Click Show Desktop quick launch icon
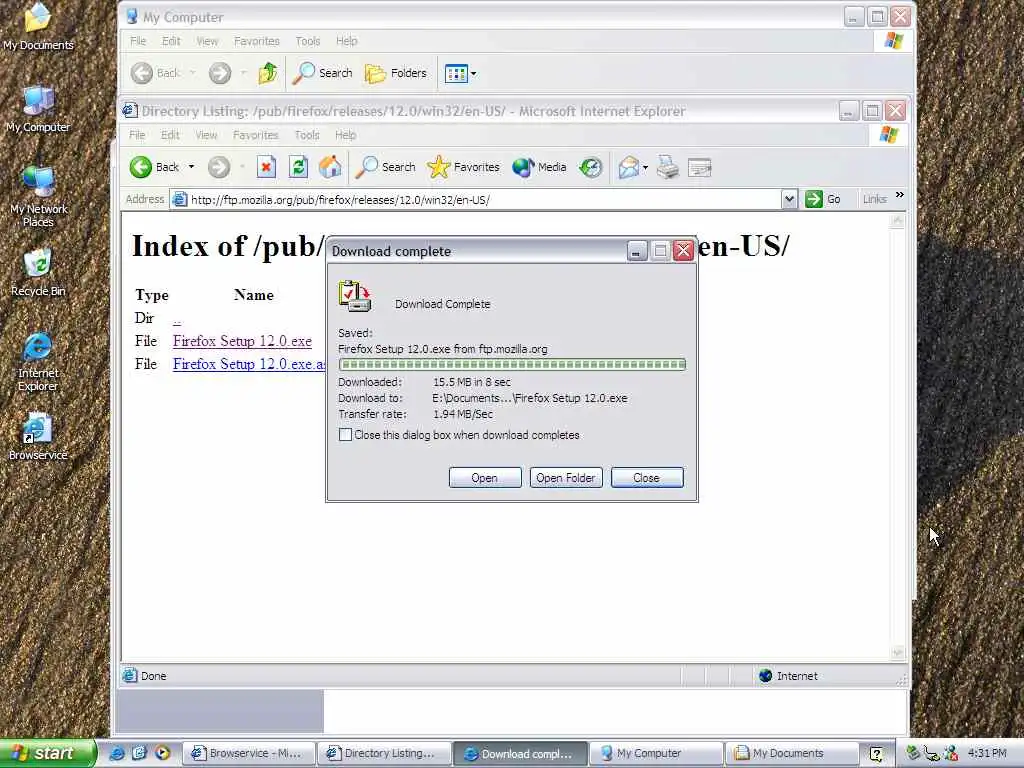The image size is (1024, 768). [139, 753]
